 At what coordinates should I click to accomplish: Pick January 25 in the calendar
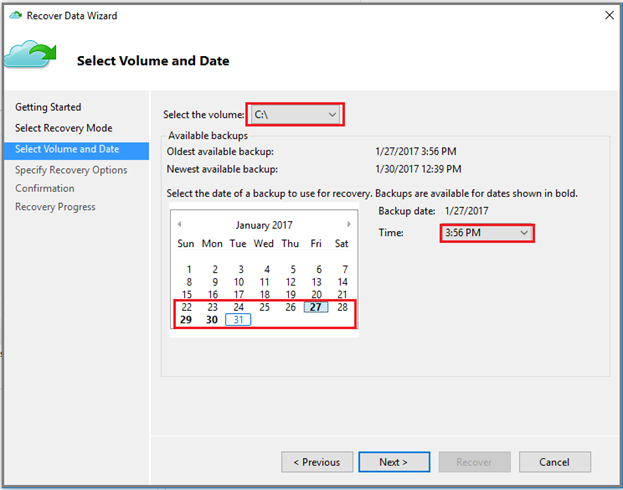click(x=264, y=307)
